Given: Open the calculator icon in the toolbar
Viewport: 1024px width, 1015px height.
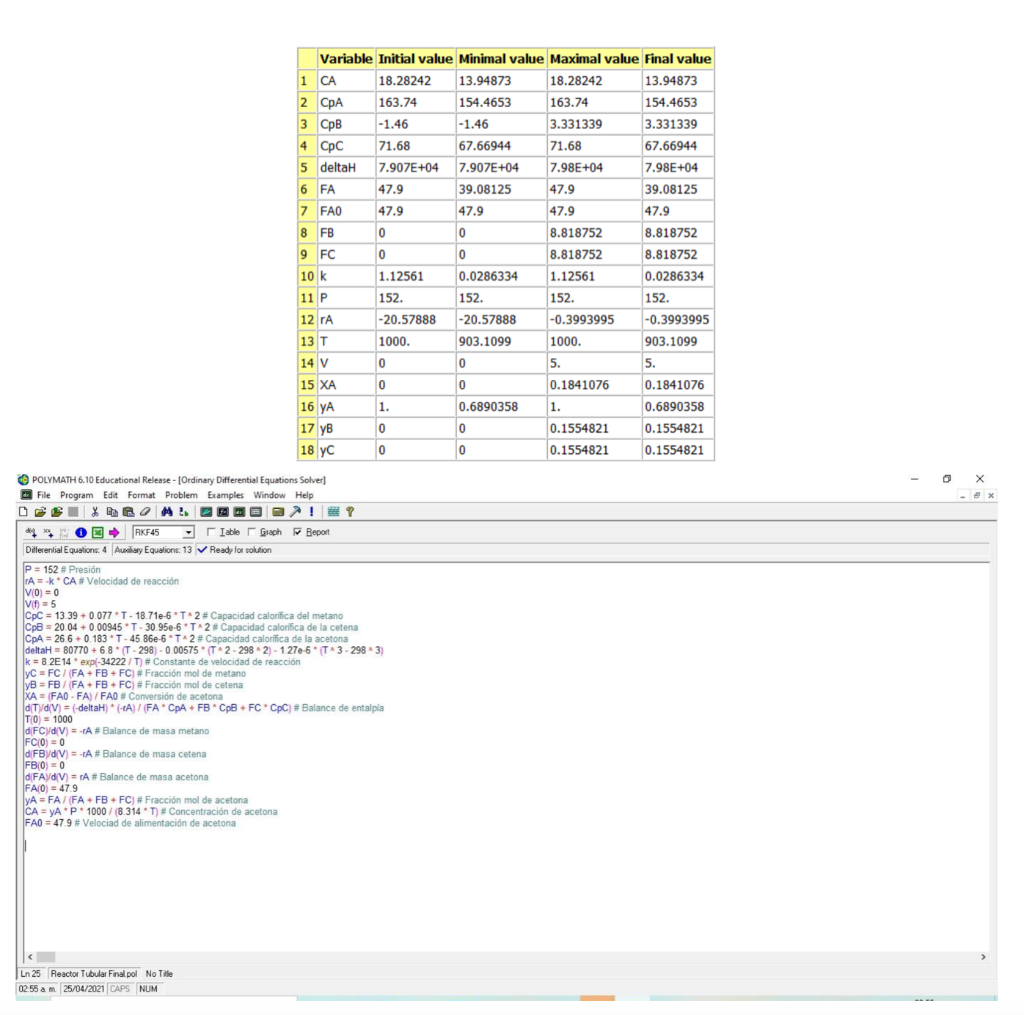Looking at the screenshot, I should [x=278, y=511].
